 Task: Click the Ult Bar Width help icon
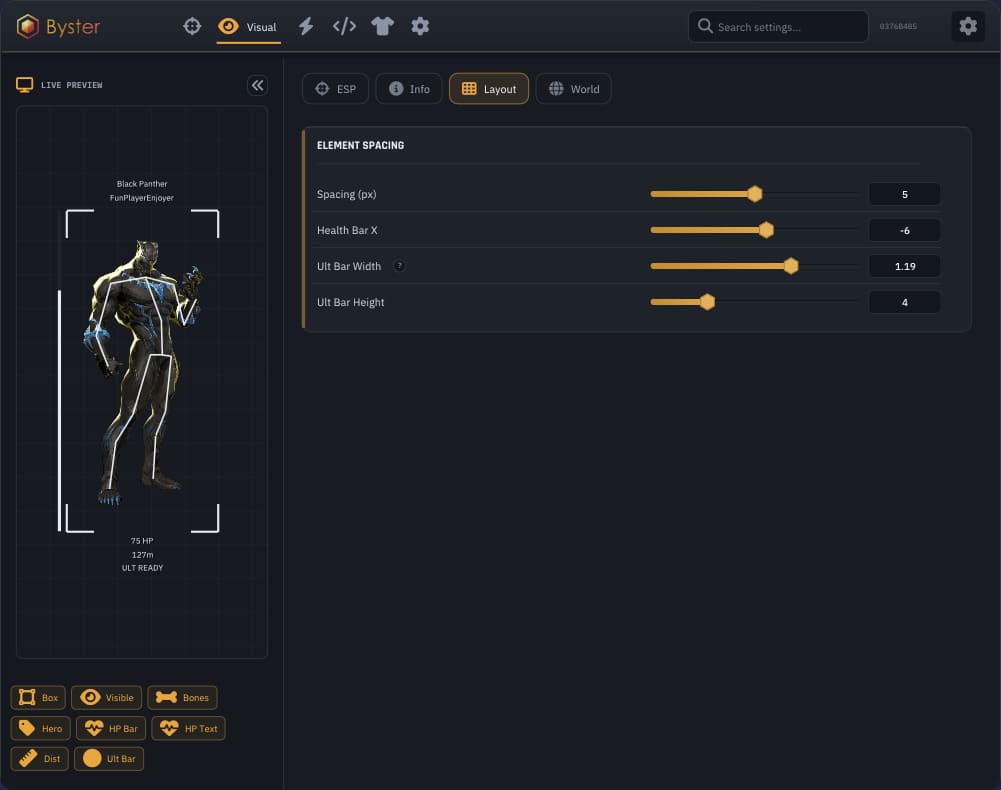[x=399, y=266]
